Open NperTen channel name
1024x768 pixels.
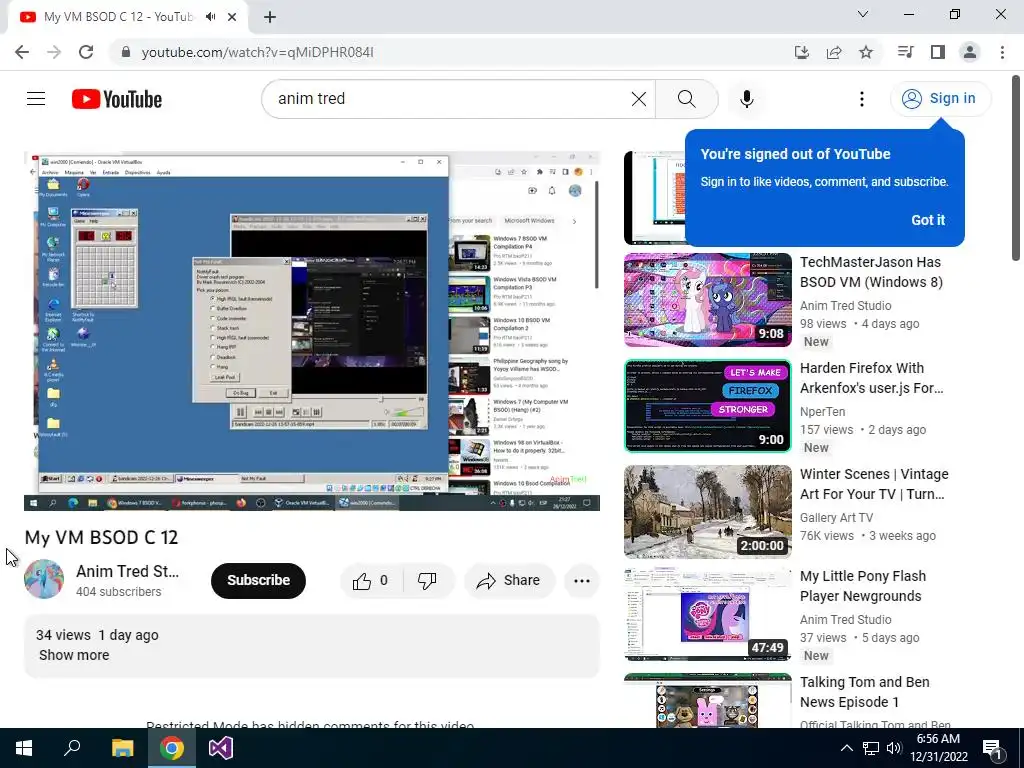click(x=822, y=411)
